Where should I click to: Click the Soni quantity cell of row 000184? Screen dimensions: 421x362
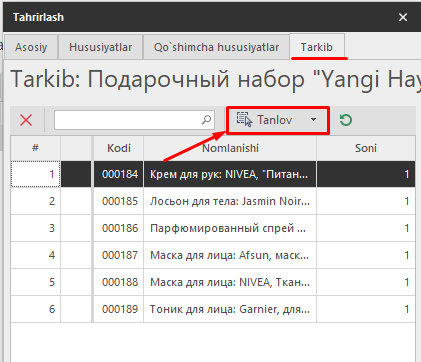[366, 174]
